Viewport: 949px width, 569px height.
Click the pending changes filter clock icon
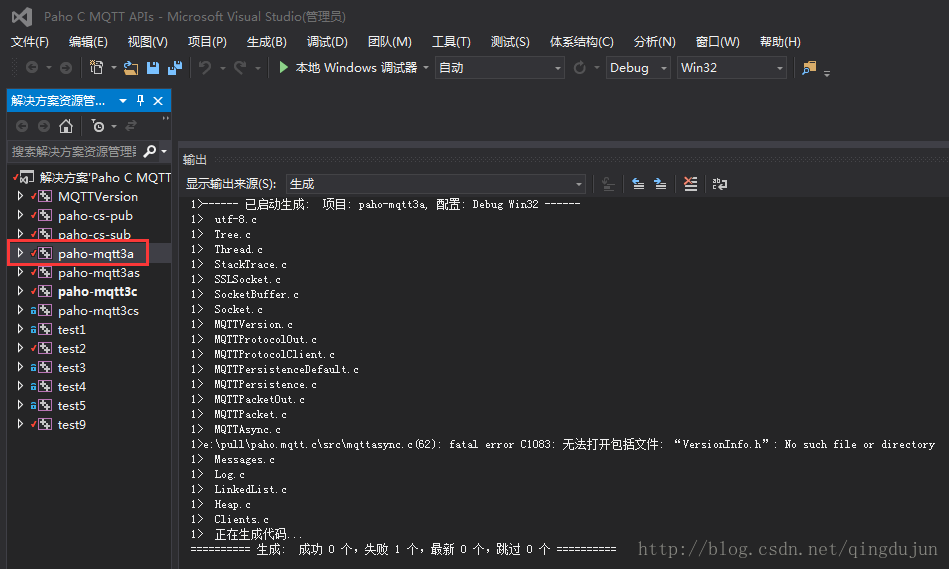97,126
